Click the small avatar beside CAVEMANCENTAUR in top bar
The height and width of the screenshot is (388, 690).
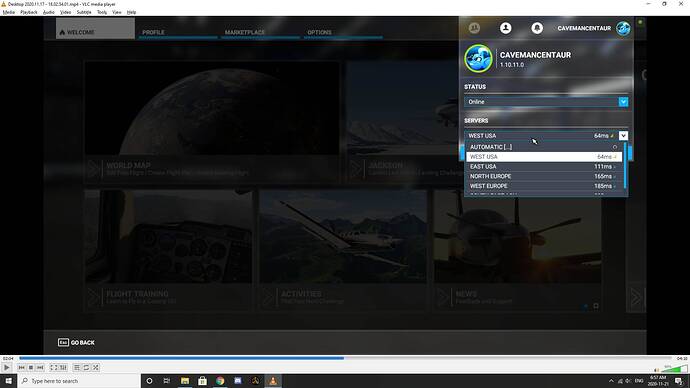tap(623, 28)
